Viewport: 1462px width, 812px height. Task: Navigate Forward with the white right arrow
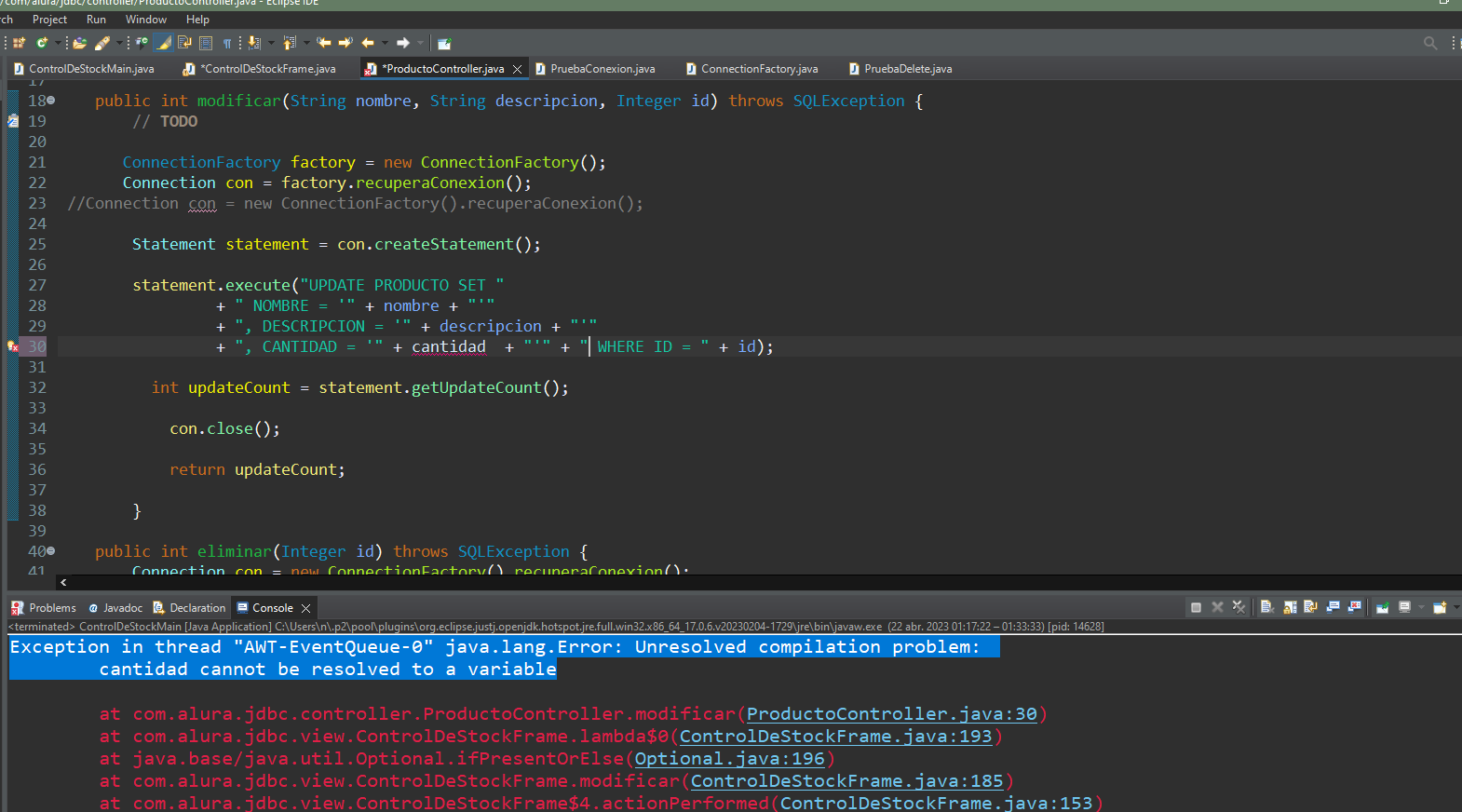tap(403, 43)
